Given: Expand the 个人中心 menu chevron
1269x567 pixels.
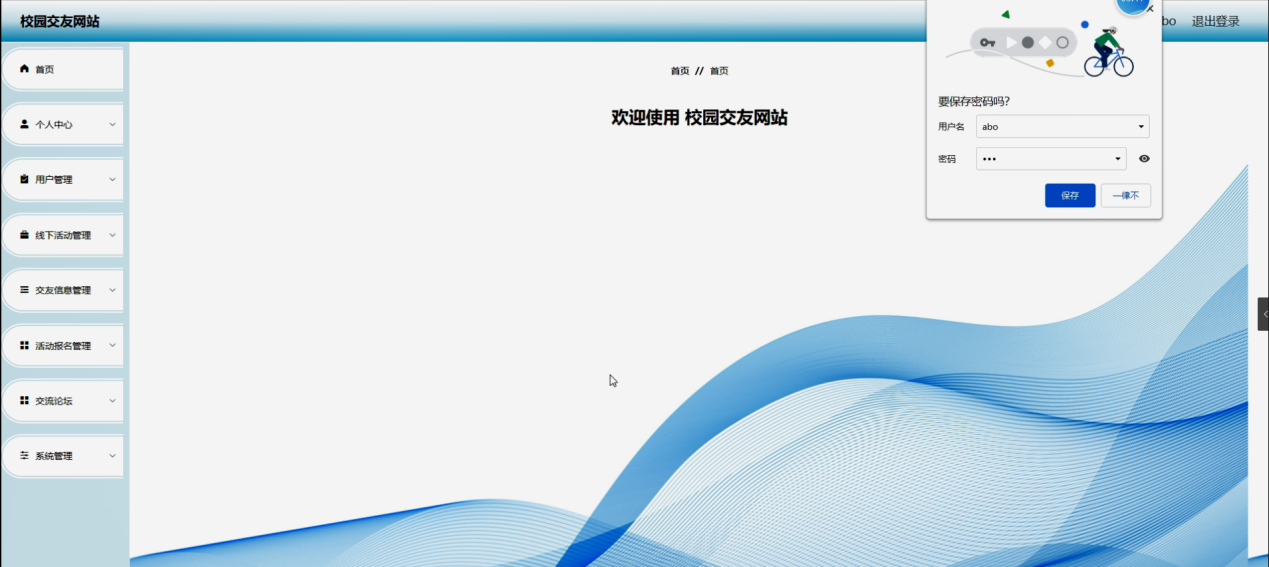Looking at the screenshot, I should coord(112,124).
